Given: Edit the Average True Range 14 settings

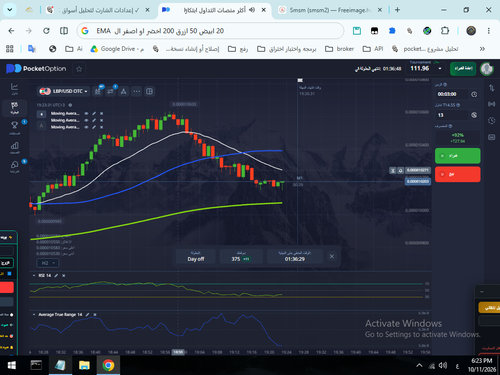Looking at the screenshot, I should coord(87,315).
